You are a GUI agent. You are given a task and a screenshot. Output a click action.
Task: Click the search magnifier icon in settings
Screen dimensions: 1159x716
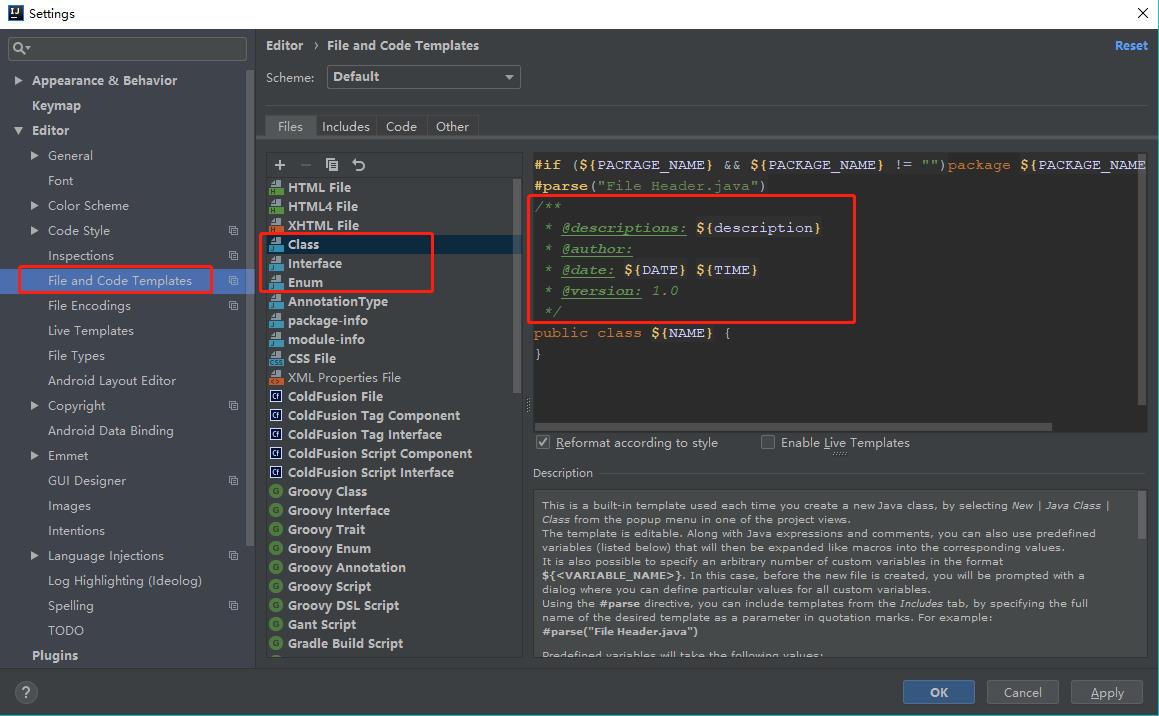click(x=20, y=48)
